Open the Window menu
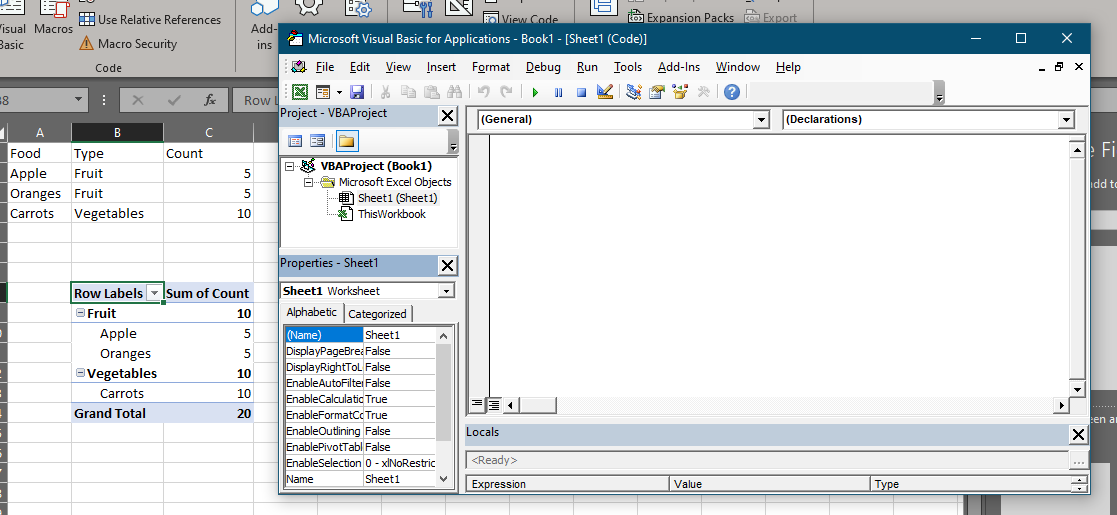This screenshot has height=515, width=1117. click(x=738, y=67)
